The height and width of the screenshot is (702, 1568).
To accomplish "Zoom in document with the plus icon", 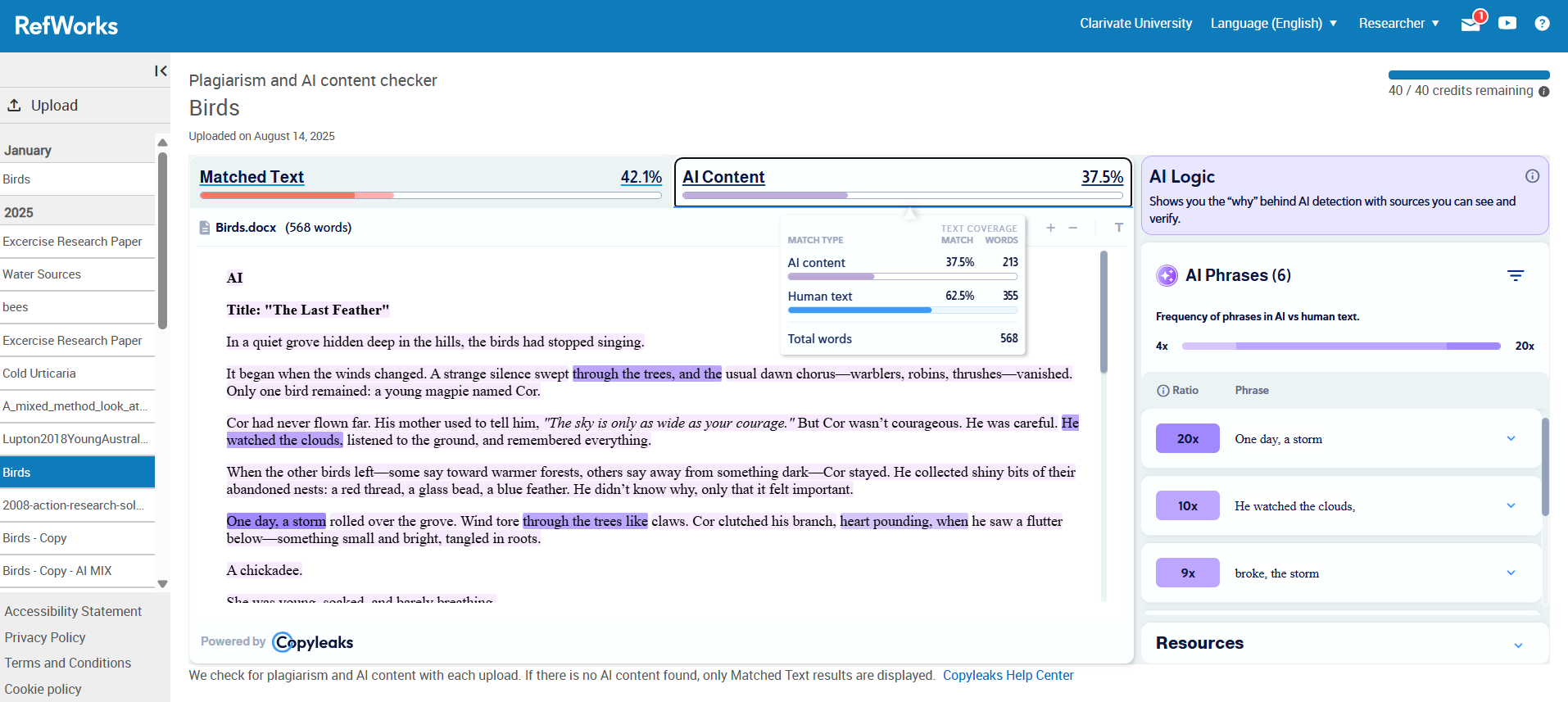I will click(1050, 228).
